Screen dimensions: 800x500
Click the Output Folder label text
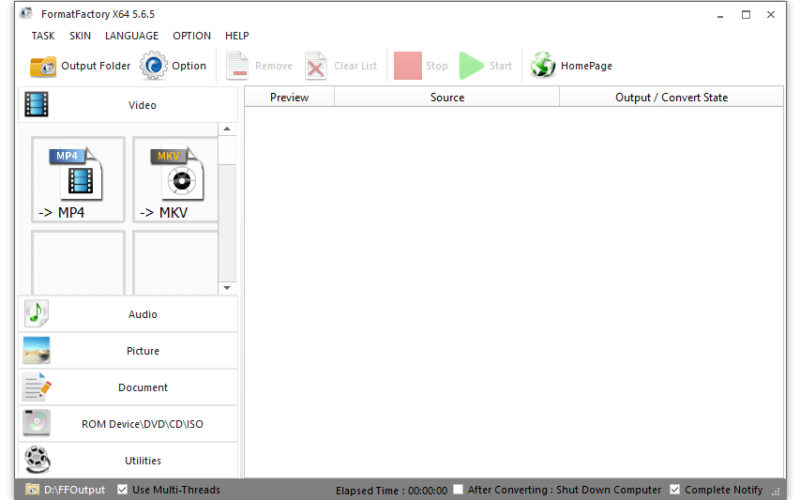[96, 66]
